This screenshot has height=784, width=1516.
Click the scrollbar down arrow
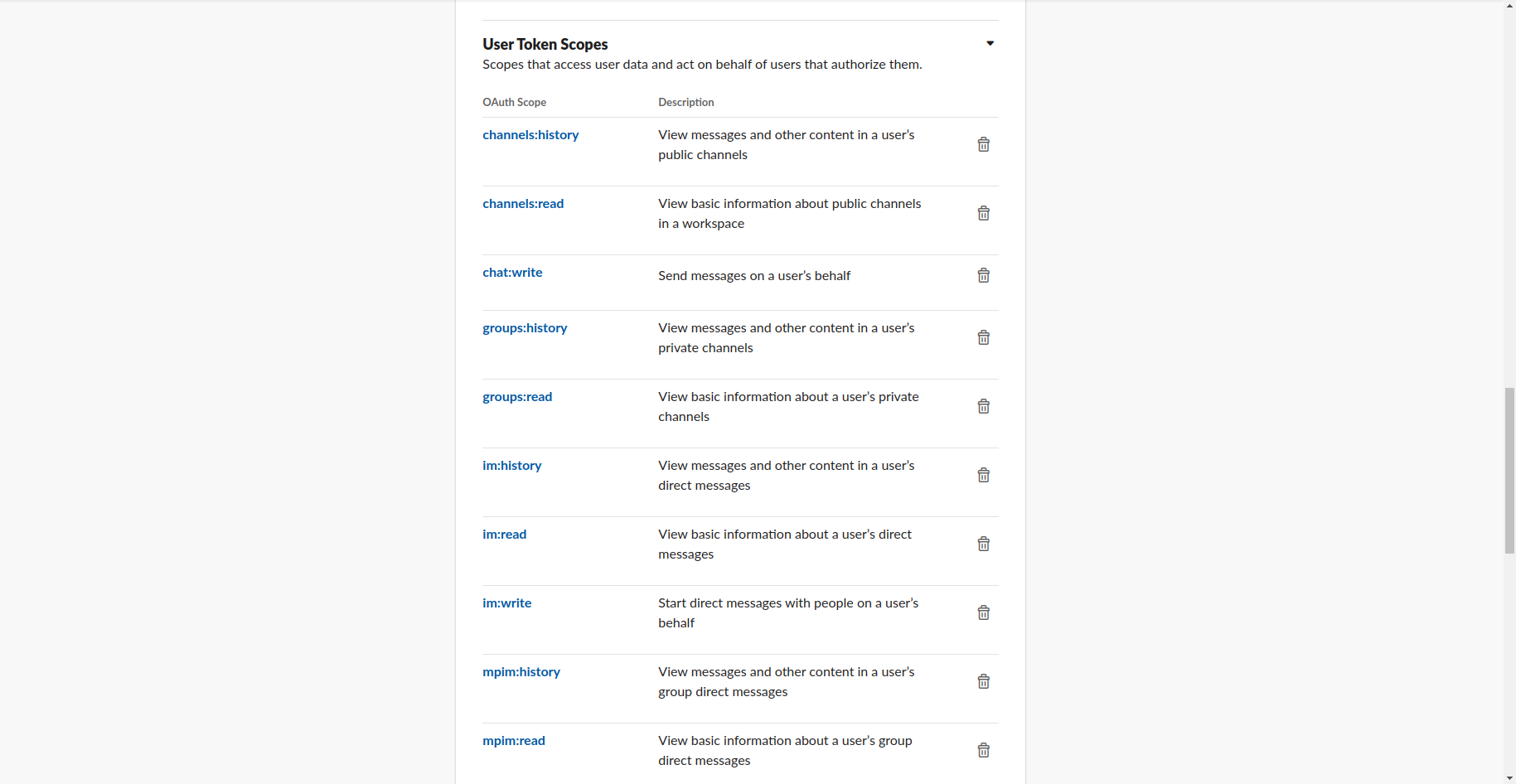[1509, 778]
